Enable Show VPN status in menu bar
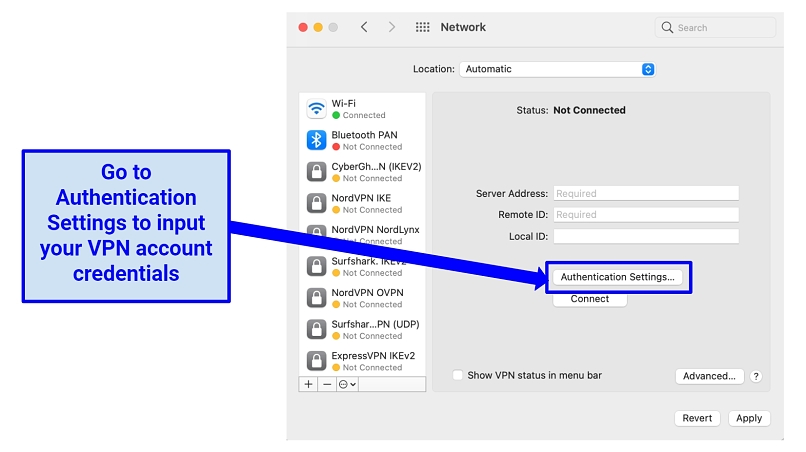806x452 pixels. (x=457, y=375)
